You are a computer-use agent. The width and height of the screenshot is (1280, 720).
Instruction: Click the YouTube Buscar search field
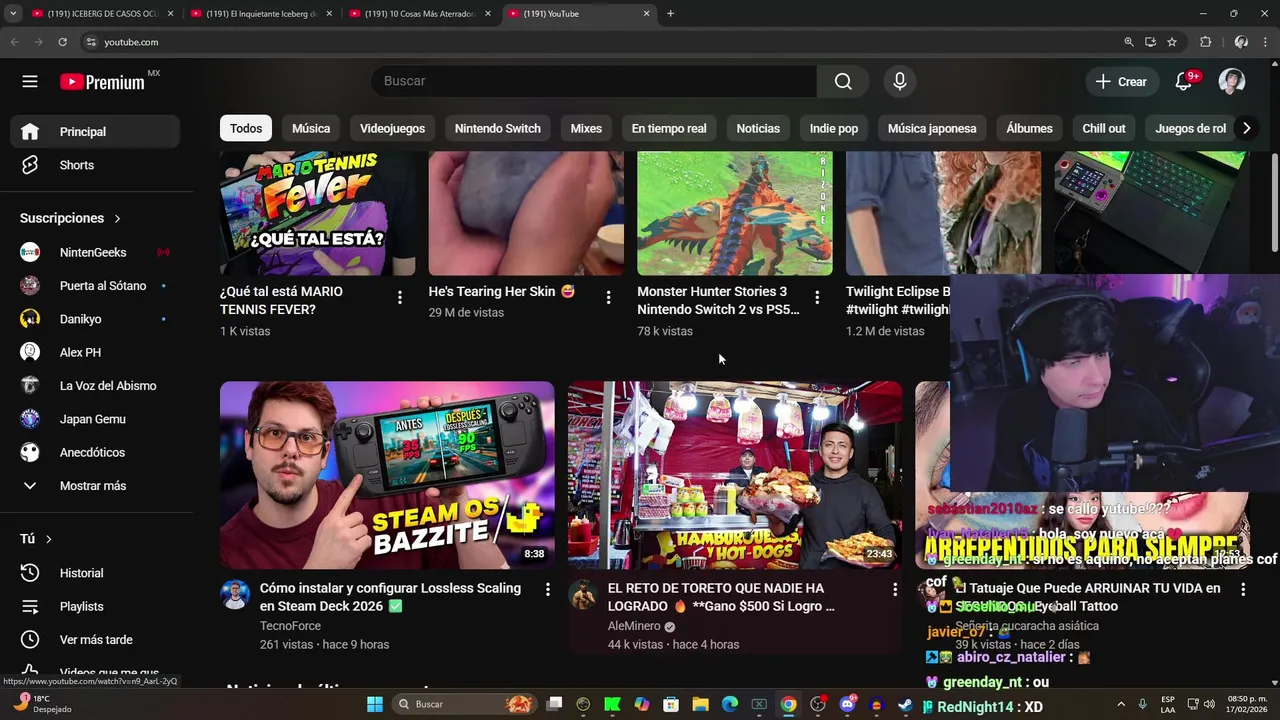(x=594, y=81)
